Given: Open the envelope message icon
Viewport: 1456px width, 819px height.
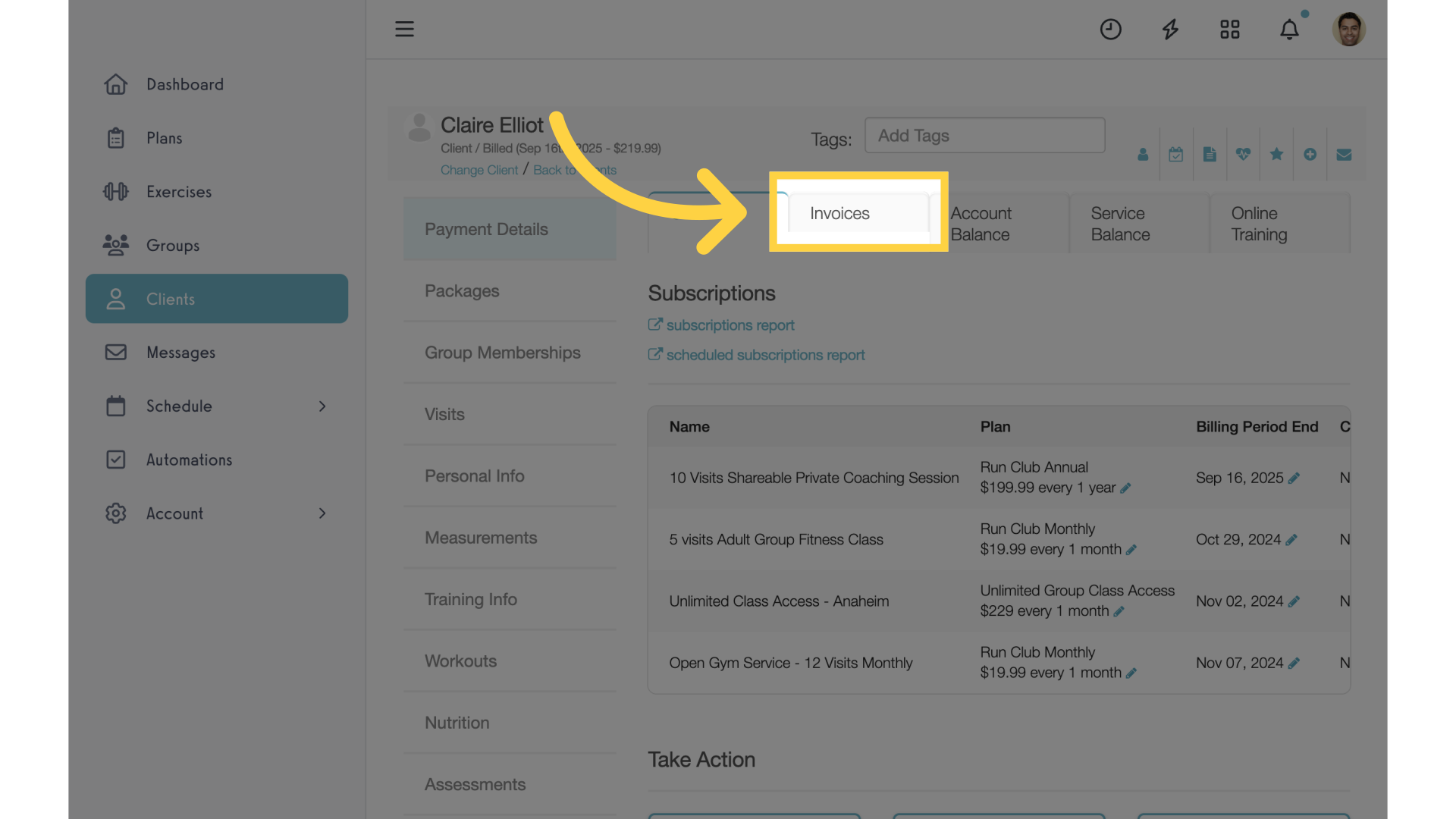Looking at the screenshot, I should [1344, 155].
